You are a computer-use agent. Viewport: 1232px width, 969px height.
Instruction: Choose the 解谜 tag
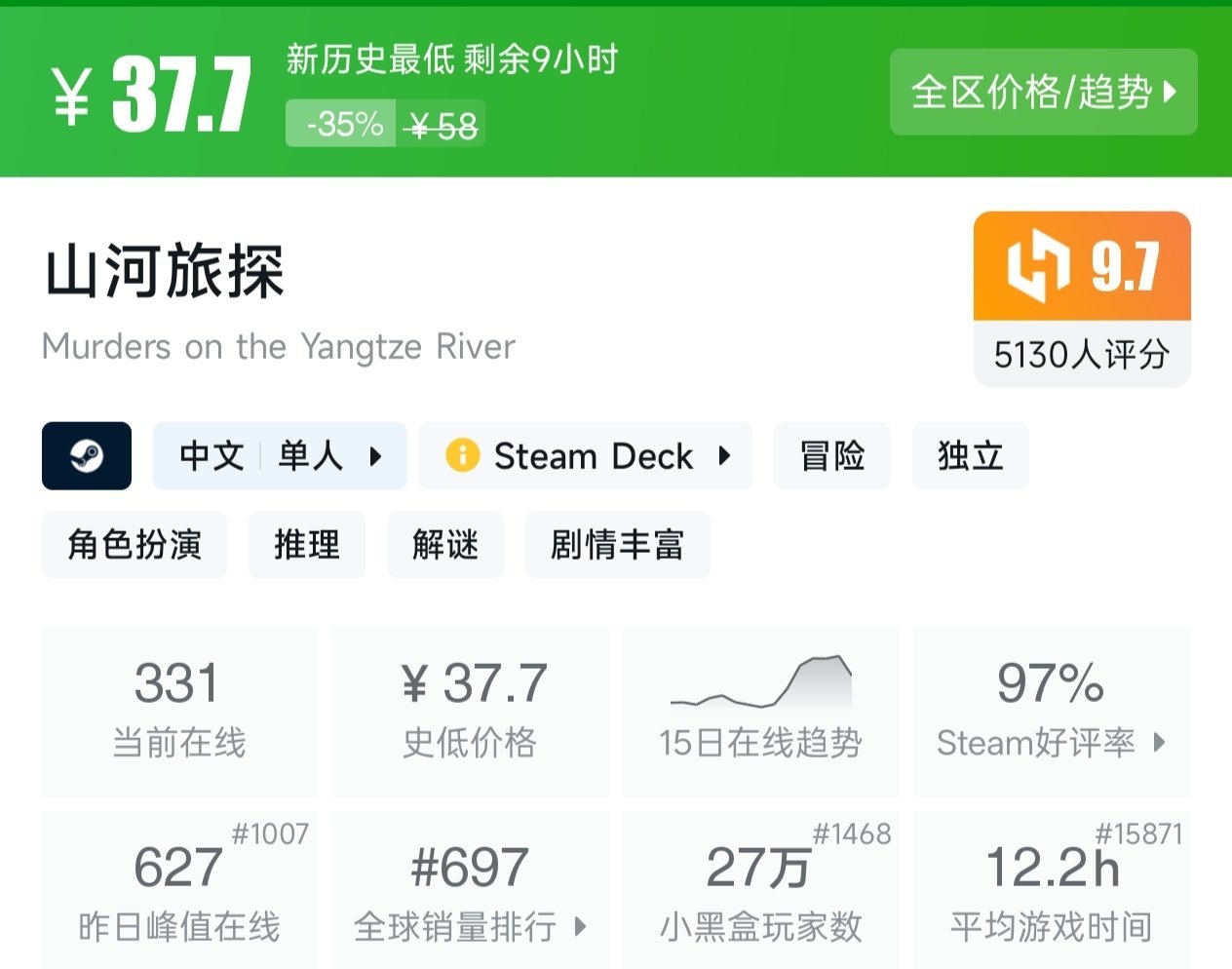pos(445,544)
